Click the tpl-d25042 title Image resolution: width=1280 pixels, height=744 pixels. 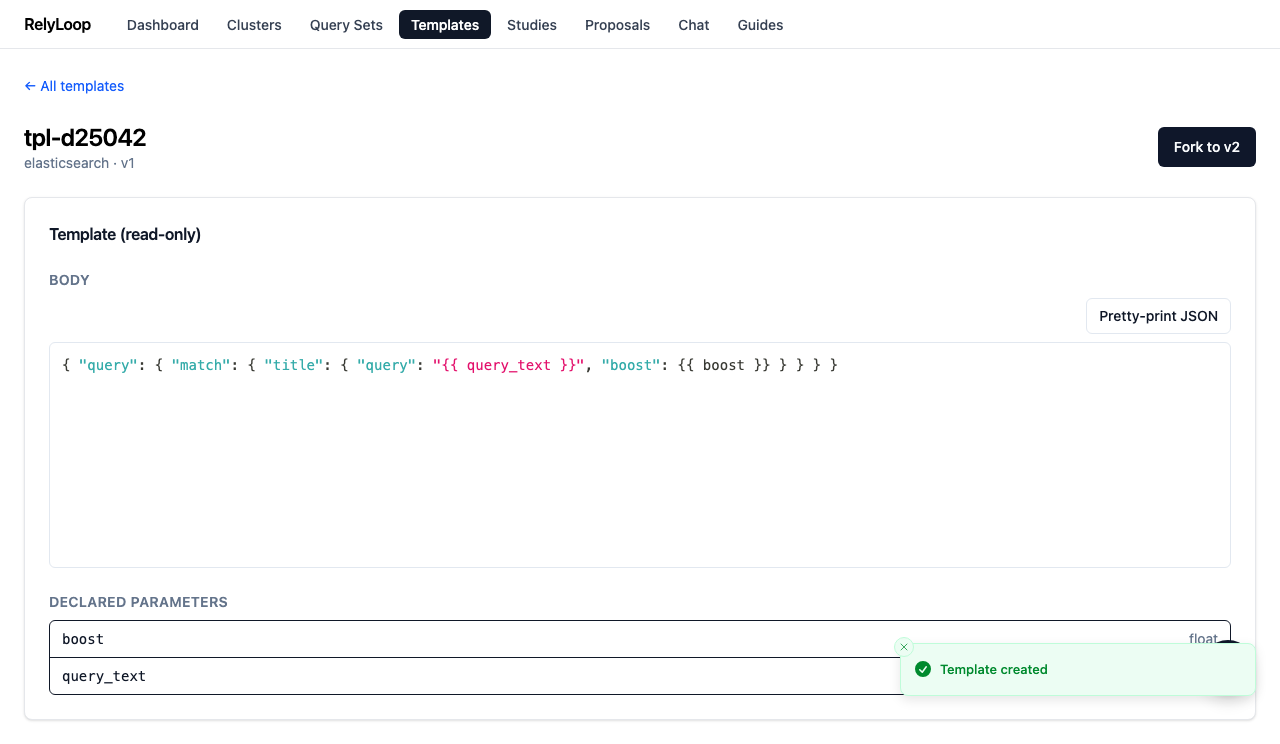click(85, 138)
